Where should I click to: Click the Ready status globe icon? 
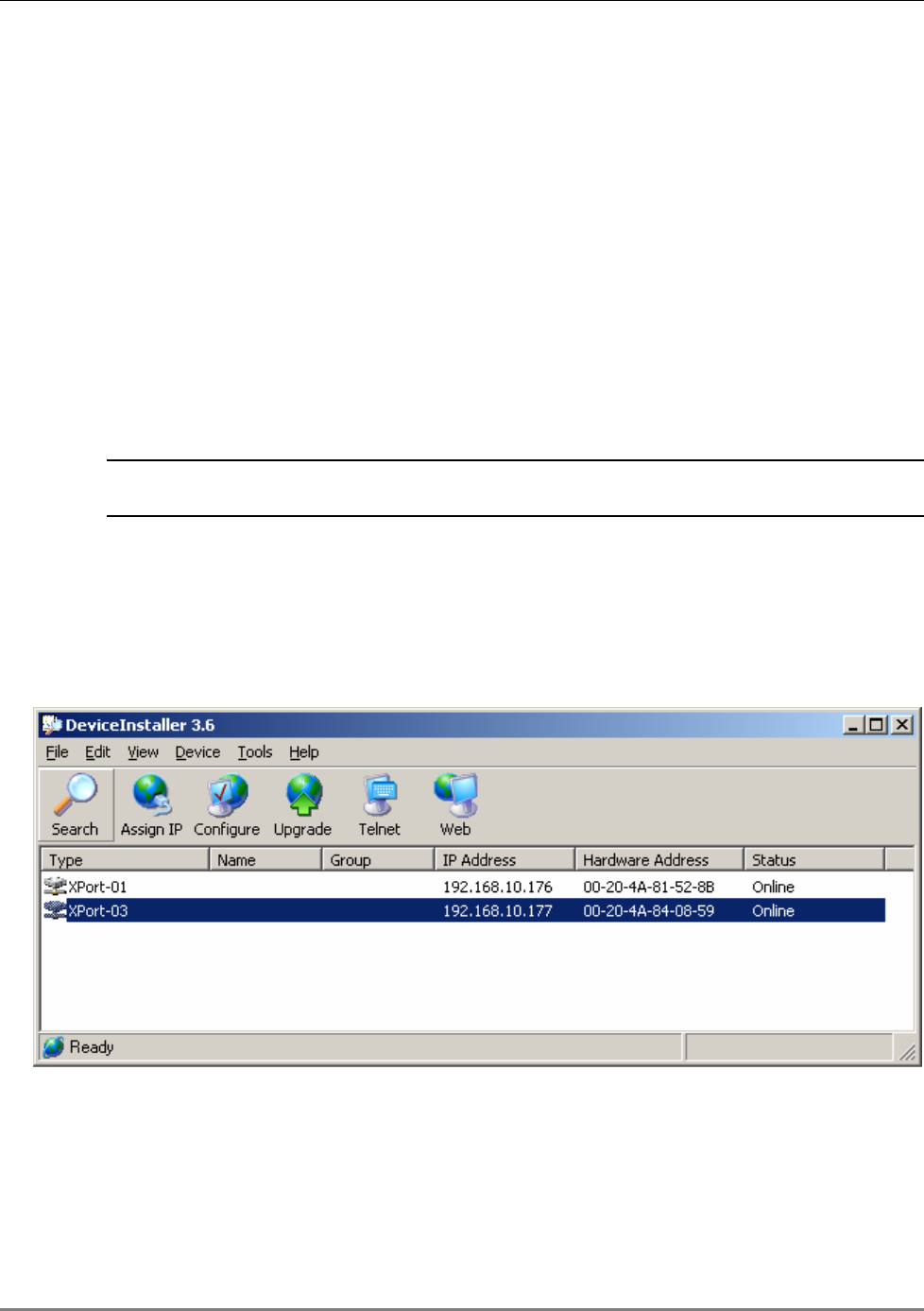54,1046
